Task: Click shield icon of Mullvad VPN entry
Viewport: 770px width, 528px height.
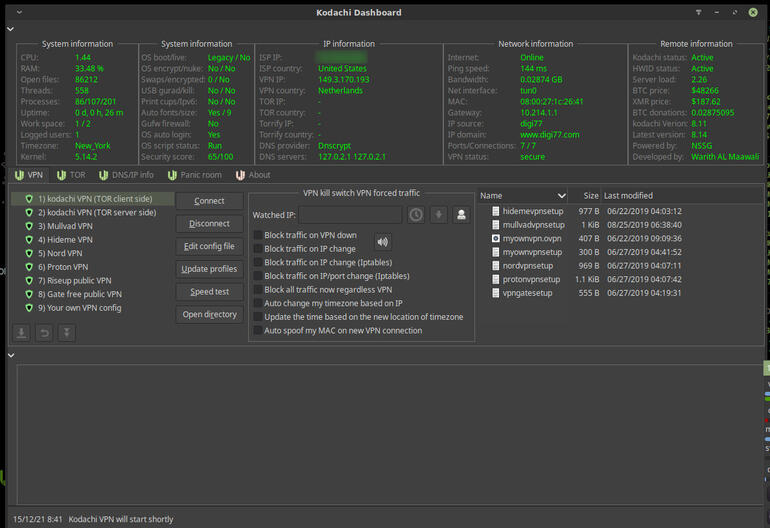Action: point(29,226)
